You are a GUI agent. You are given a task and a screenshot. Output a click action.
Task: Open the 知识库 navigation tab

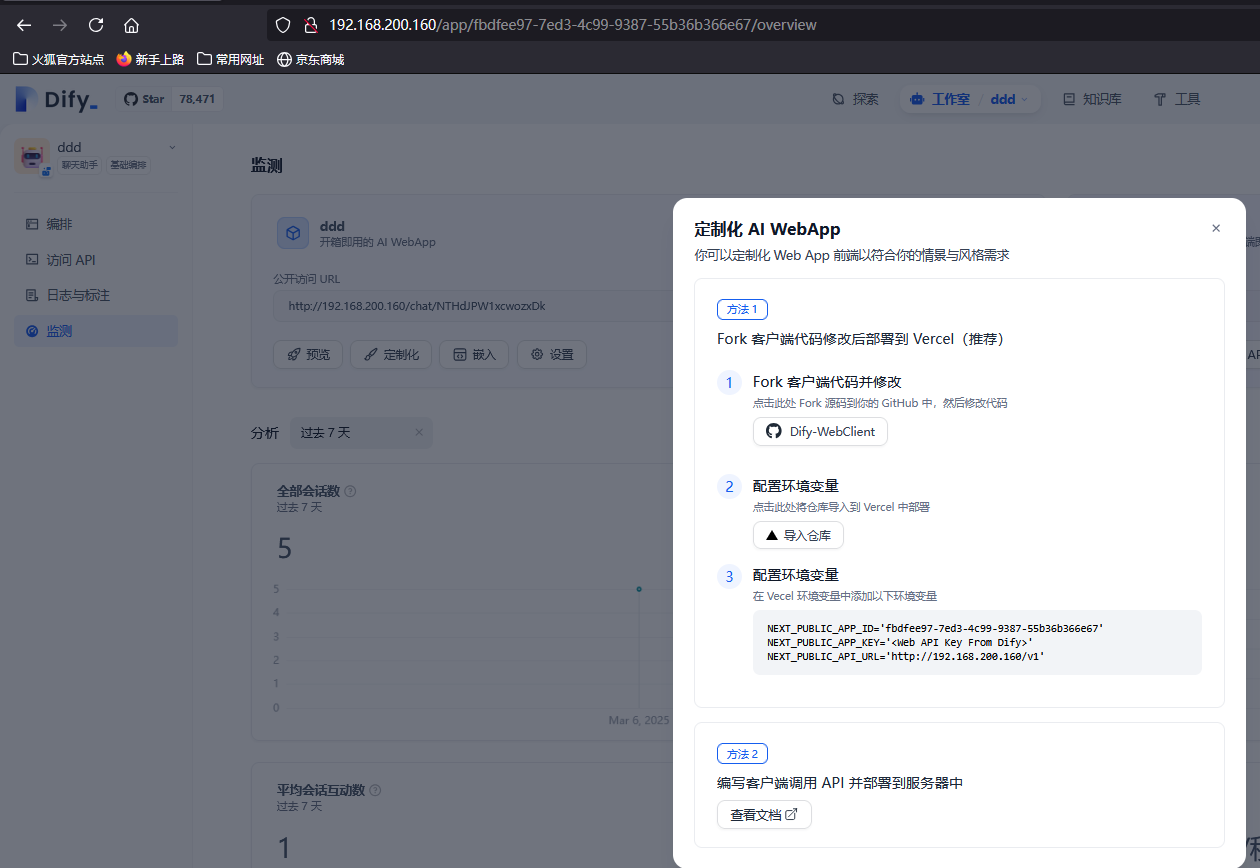1092,99
